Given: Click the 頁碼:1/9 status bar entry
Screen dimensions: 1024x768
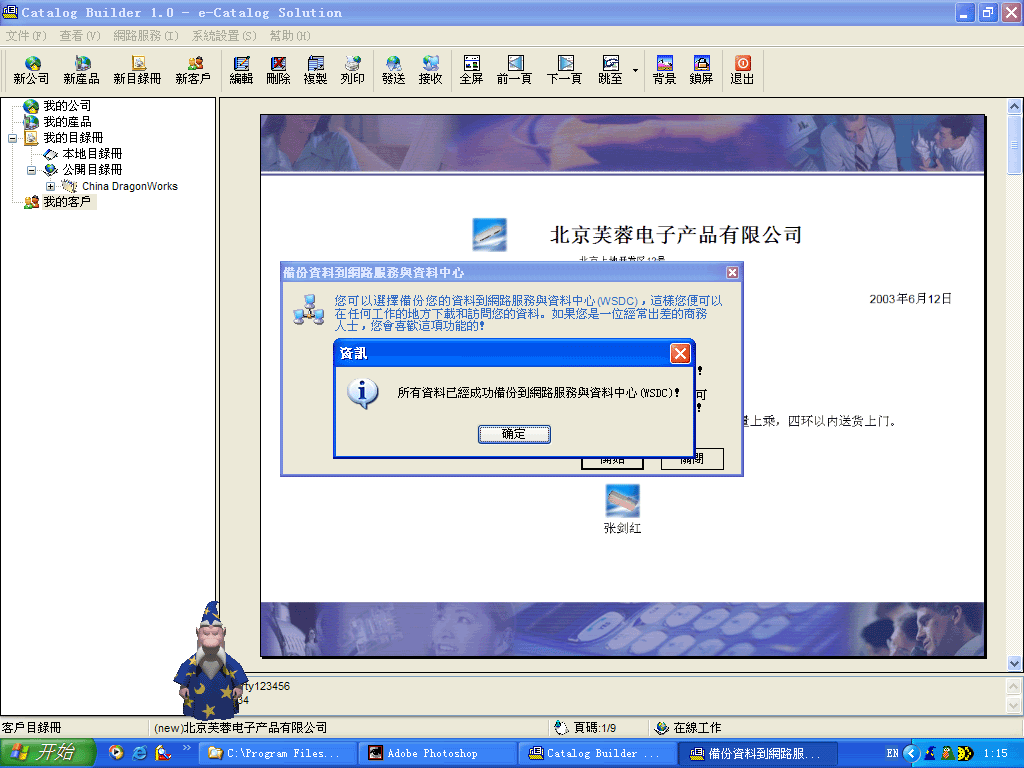Looking at the screenshot, I should pyautogui.click(x=585, y=728).
